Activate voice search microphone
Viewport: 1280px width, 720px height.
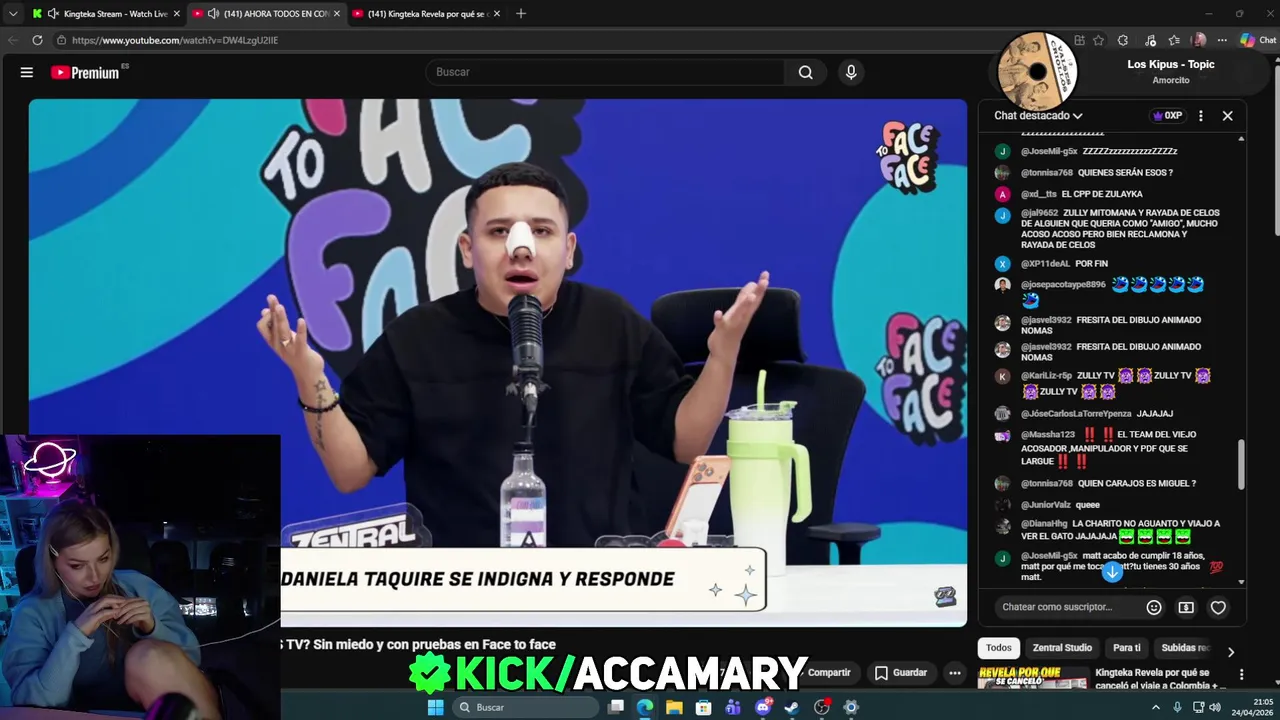coord(851,72)
